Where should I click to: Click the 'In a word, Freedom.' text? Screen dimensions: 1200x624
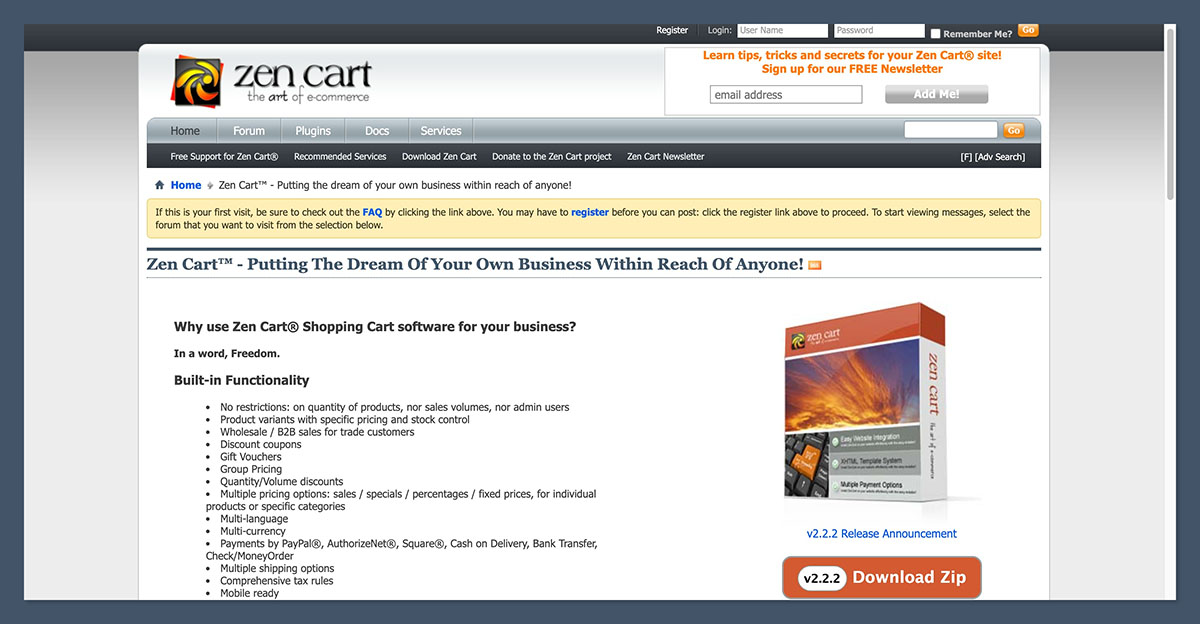pyautogui.click(x=227, y=353)
